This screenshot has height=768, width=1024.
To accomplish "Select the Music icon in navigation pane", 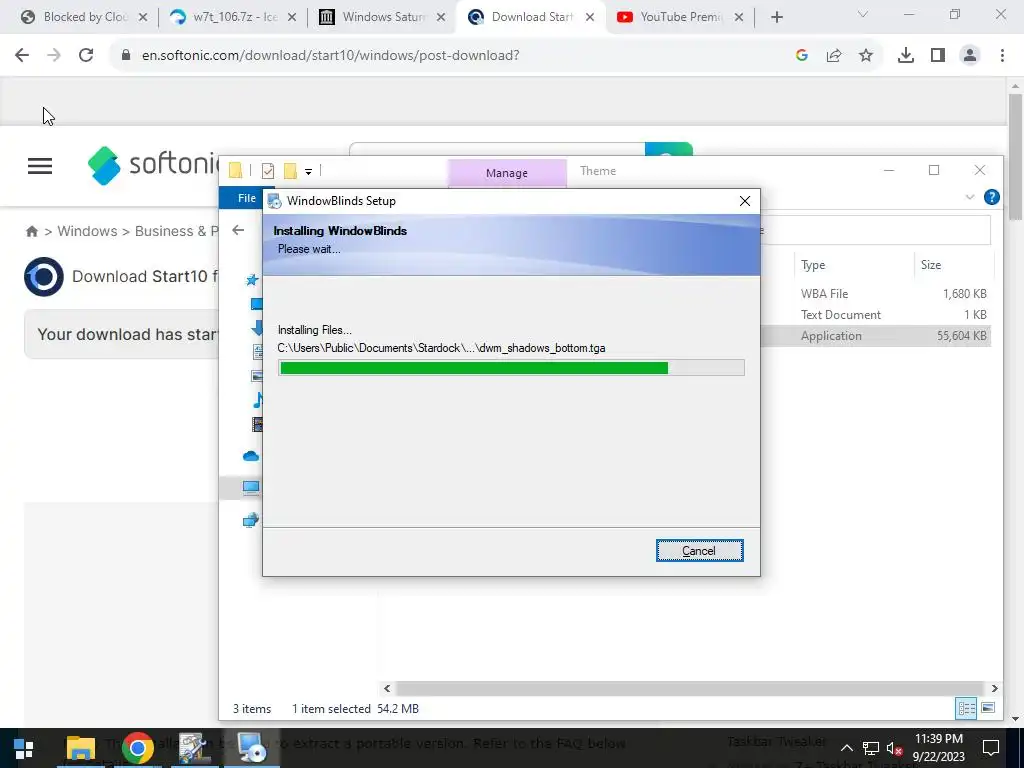I will pyautogui.click(x=258, y=400).
